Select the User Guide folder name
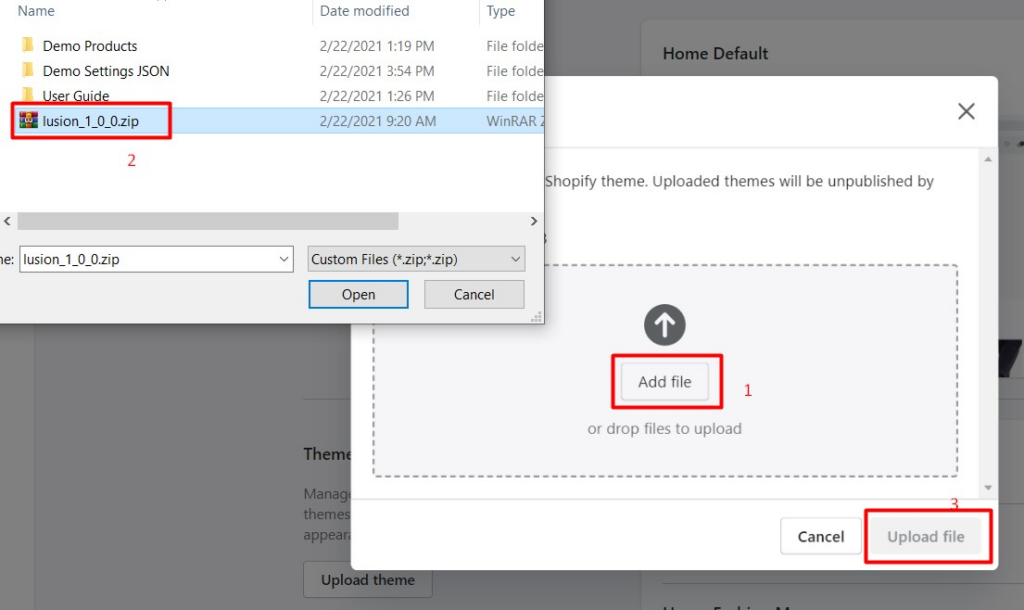The width and height of the screenshot is (1024, 610). click(x=76, y=96)
